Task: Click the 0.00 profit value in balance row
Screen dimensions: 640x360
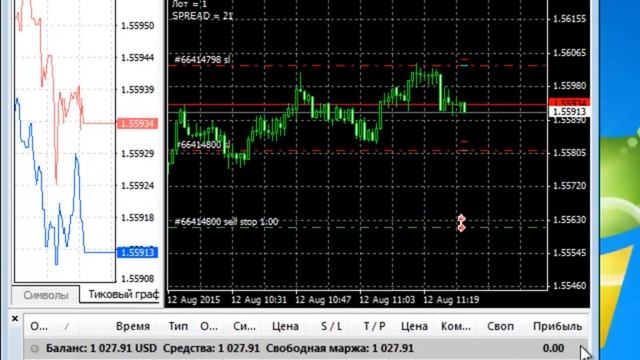Action: click(553, 349)
